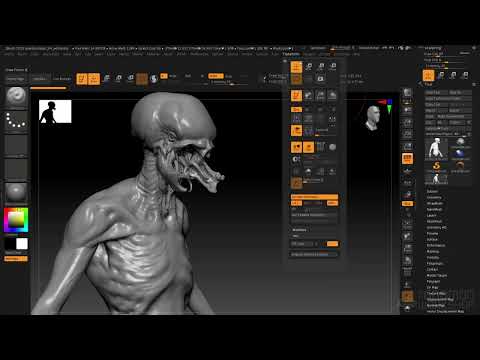Click Rotate icon at top of Tool palette

tap(465, 75)
